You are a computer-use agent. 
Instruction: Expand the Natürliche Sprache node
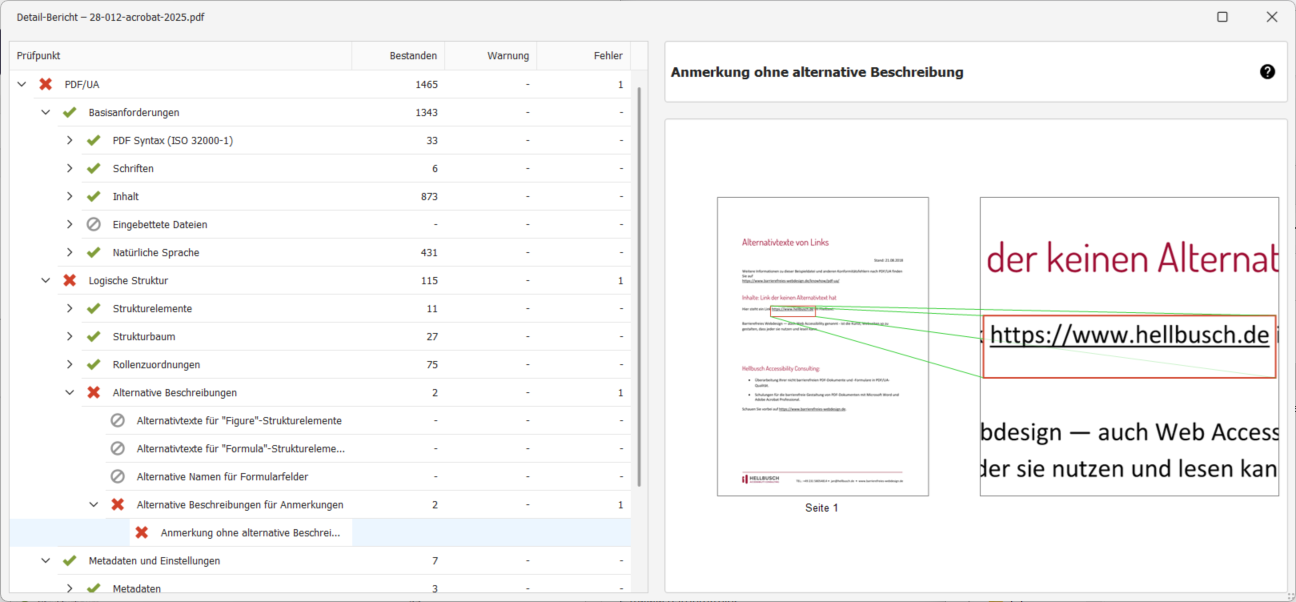tap(69, 252)
